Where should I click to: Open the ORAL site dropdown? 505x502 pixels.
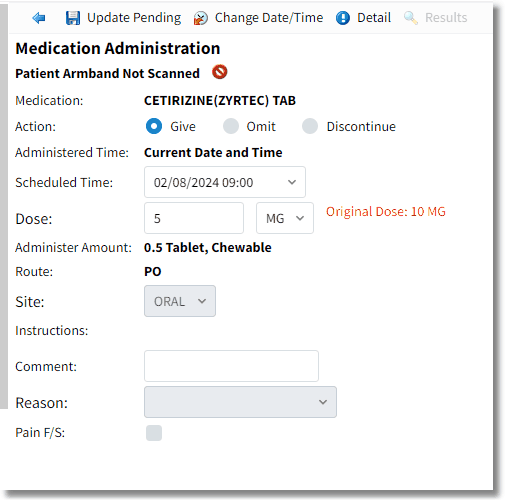[180, 301]
